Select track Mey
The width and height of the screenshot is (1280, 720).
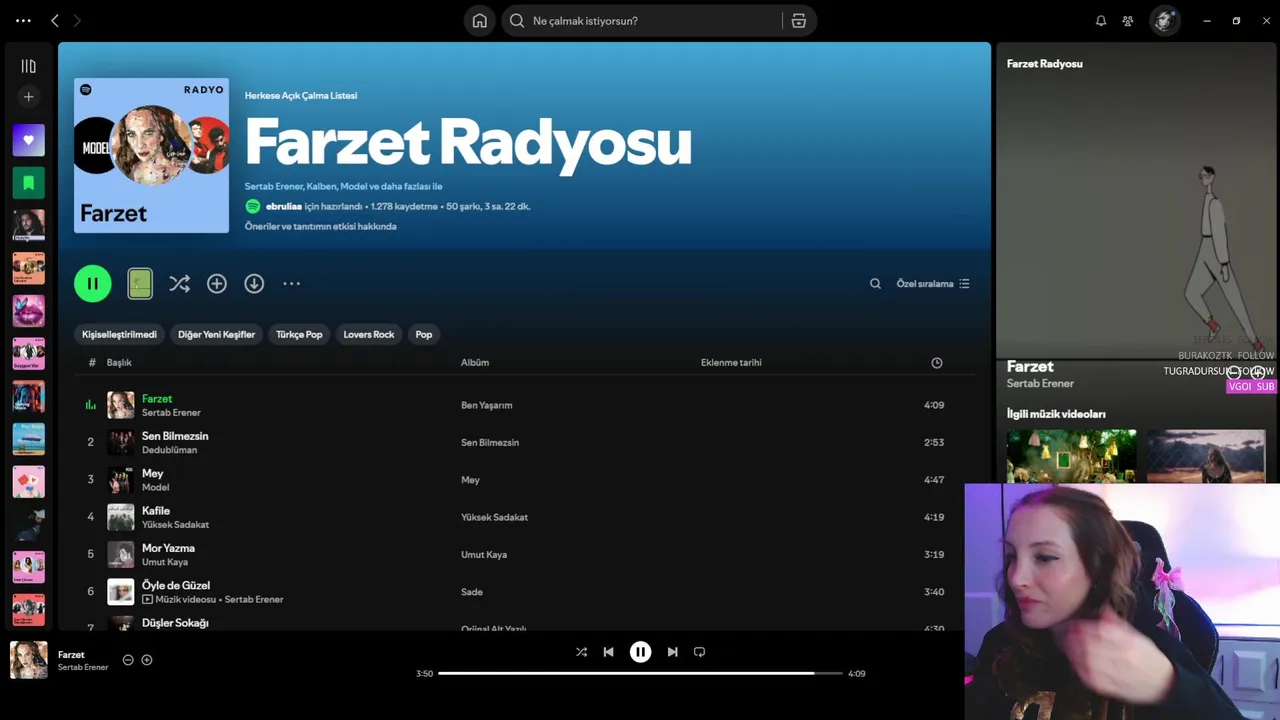(152, 473)
